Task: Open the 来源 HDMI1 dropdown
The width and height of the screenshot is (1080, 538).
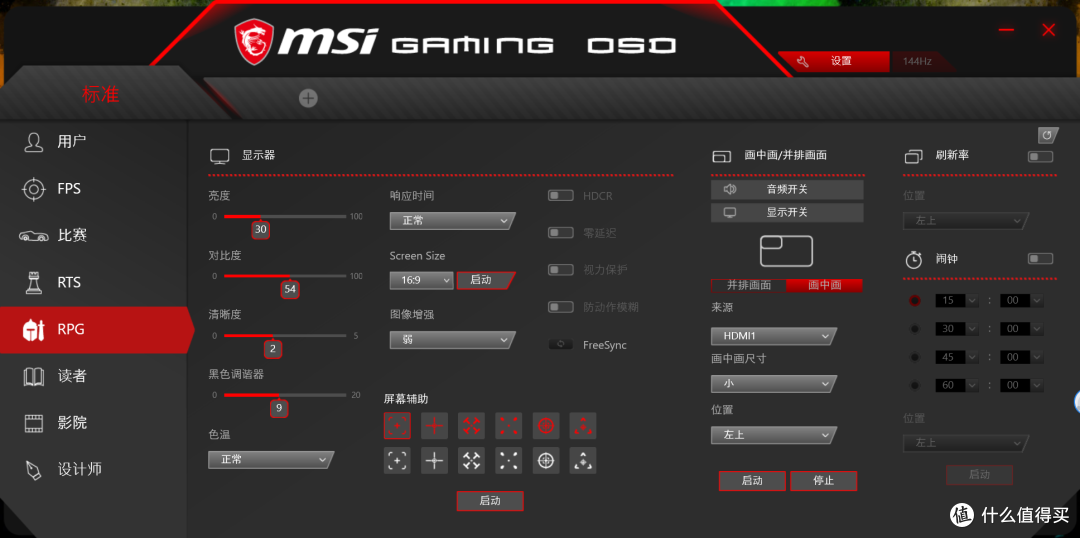Action: (773, 336)
